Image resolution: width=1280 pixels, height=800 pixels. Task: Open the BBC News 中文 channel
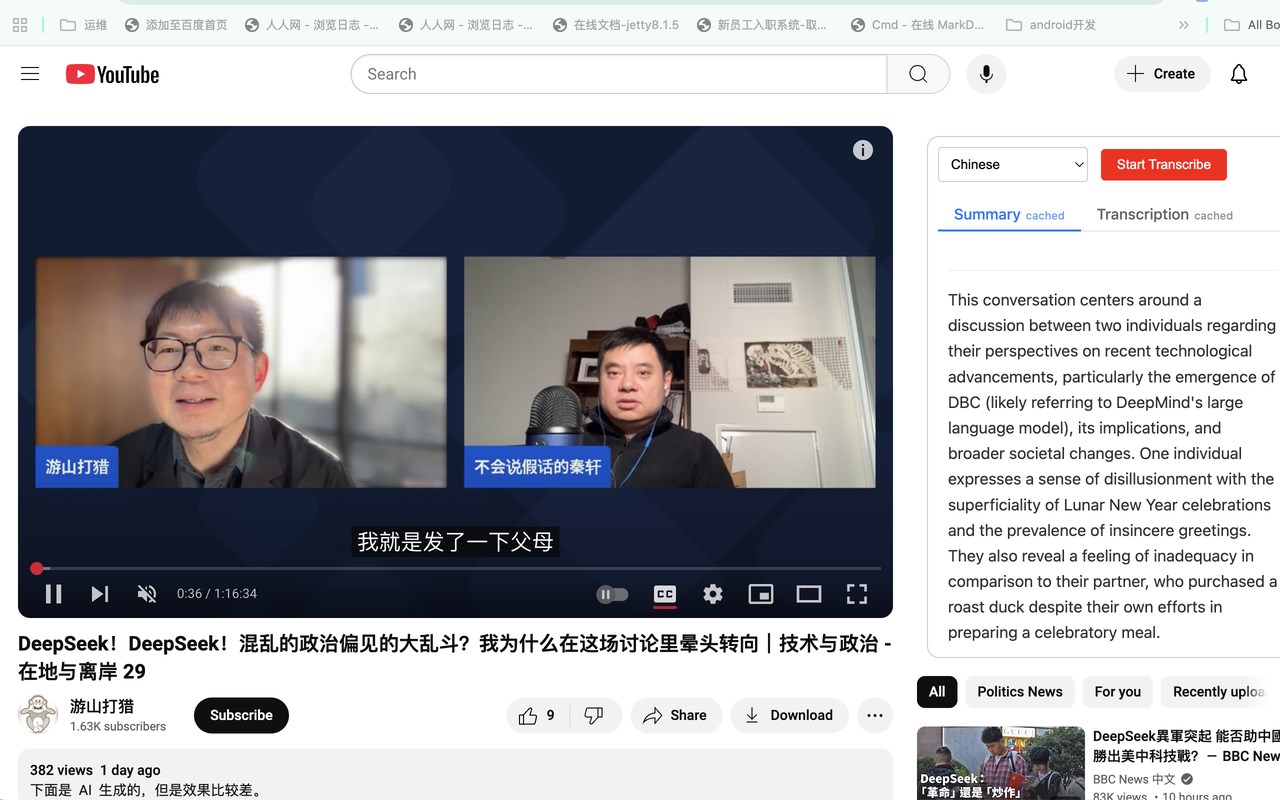tap(1135, 779)
